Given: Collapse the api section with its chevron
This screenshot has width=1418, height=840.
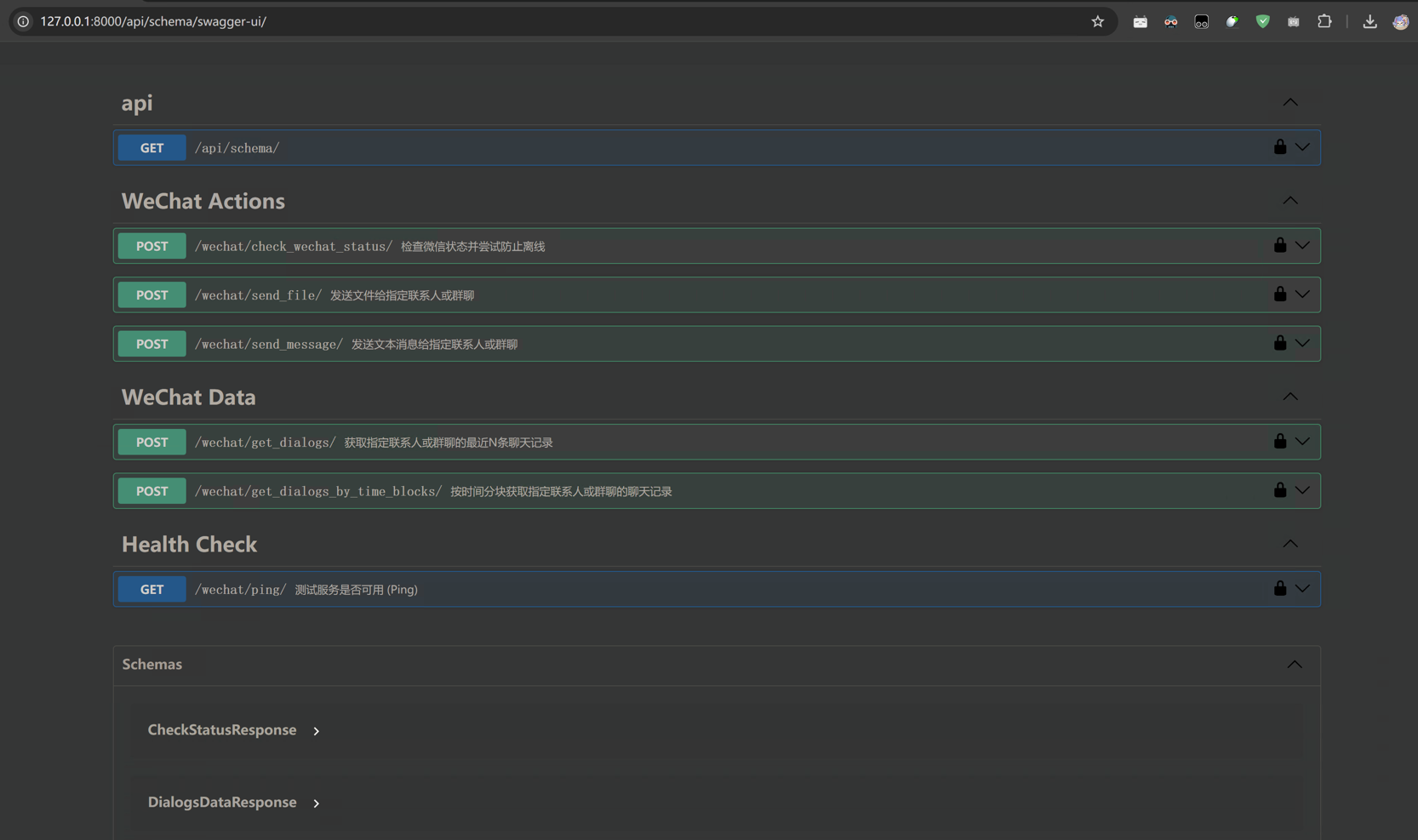Looking at the screenshot, I should coord(1290,102).
